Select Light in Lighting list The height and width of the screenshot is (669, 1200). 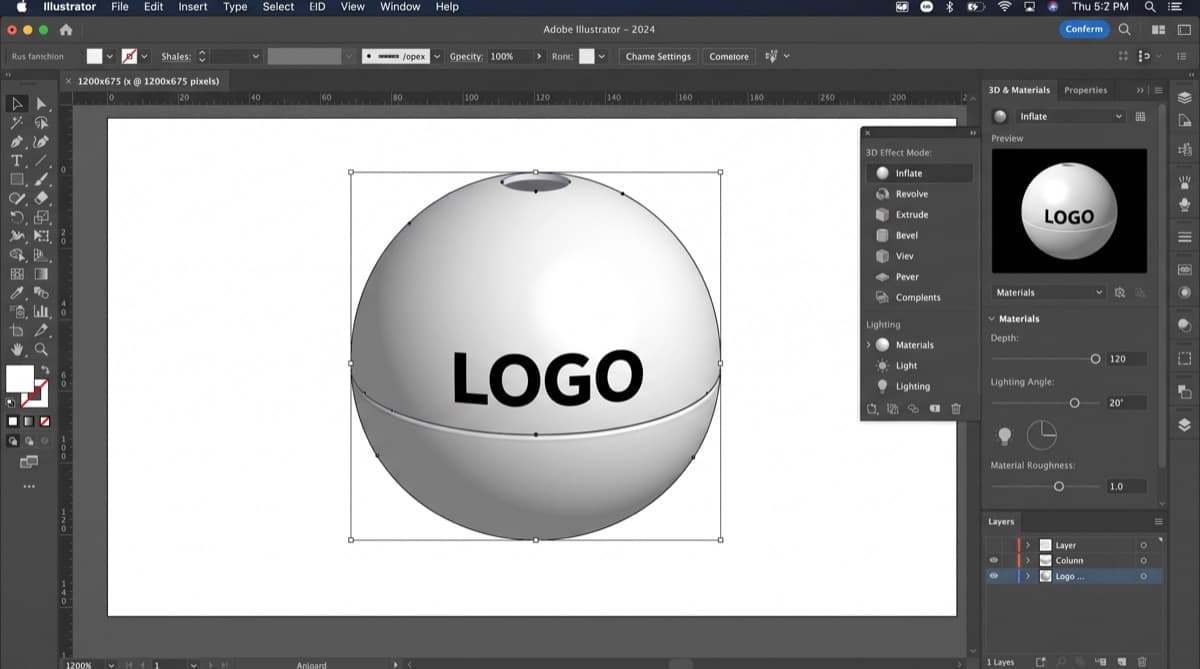tap(919, 366)
